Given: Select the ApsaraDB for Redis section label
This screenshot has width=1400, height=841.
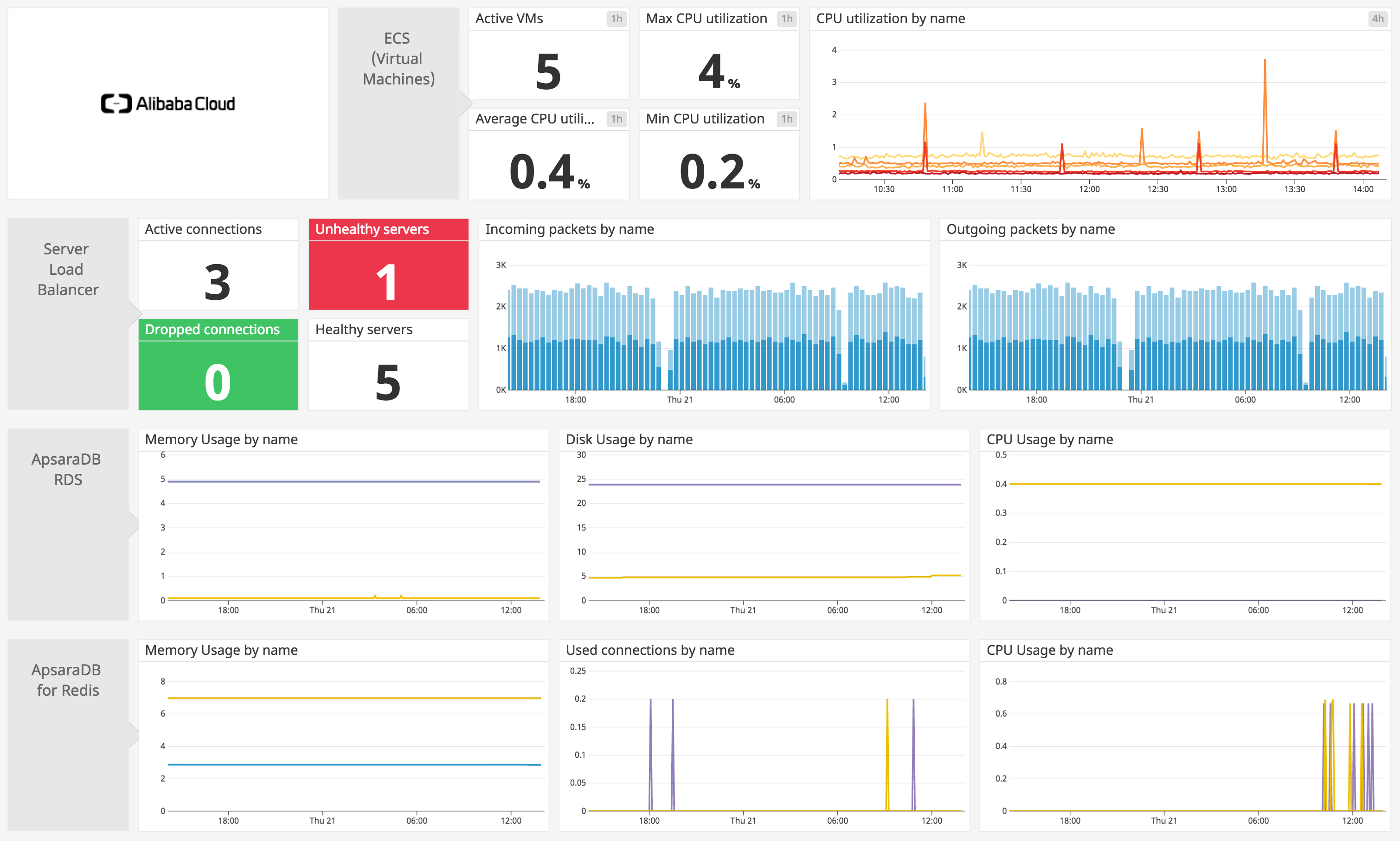Looking at the screenshot, I should pyautogui.click(x=66, y=679).
